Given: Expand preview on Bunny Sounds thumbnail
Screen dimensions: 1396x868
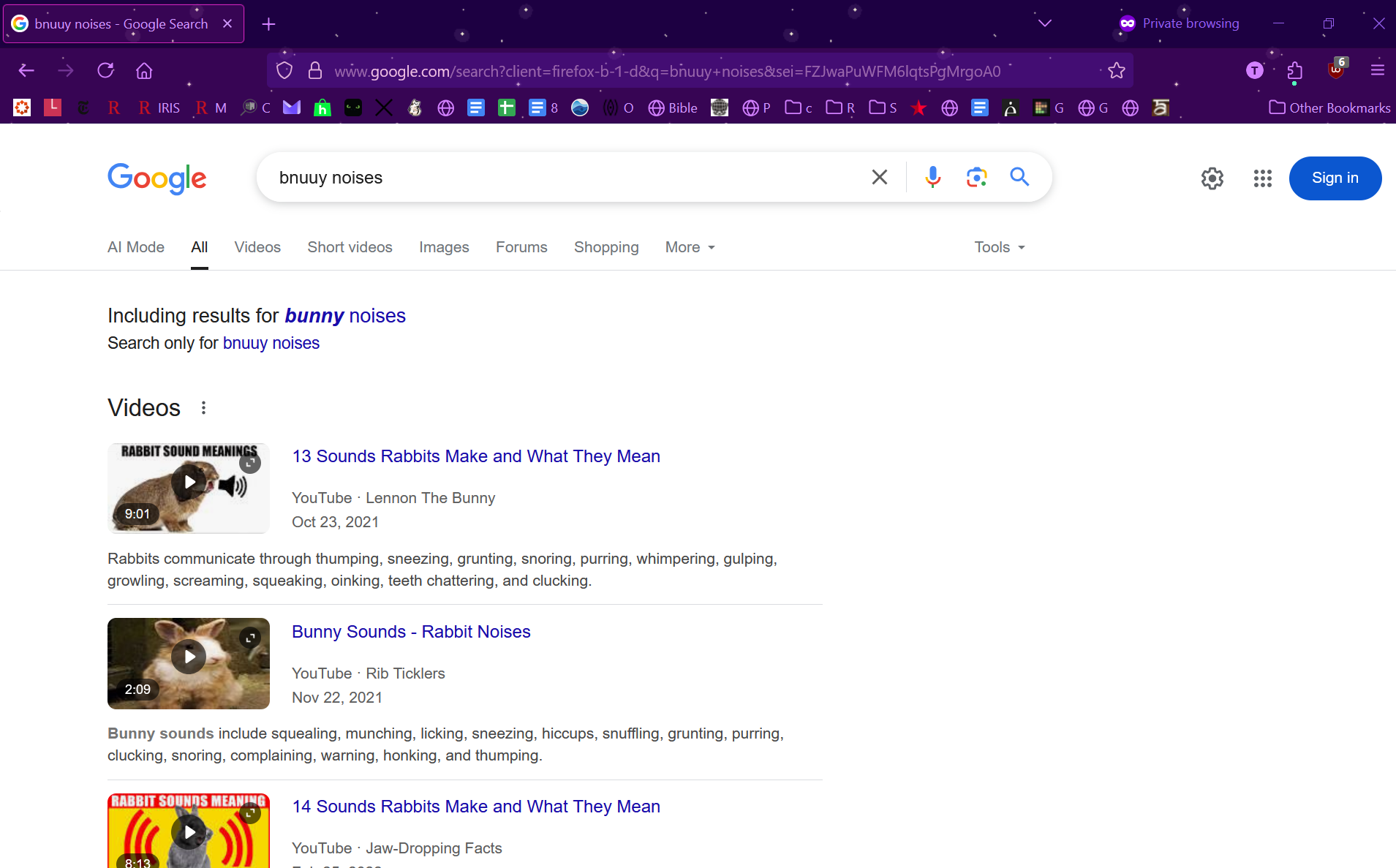Looking at the screenshot, I should 250,638.
